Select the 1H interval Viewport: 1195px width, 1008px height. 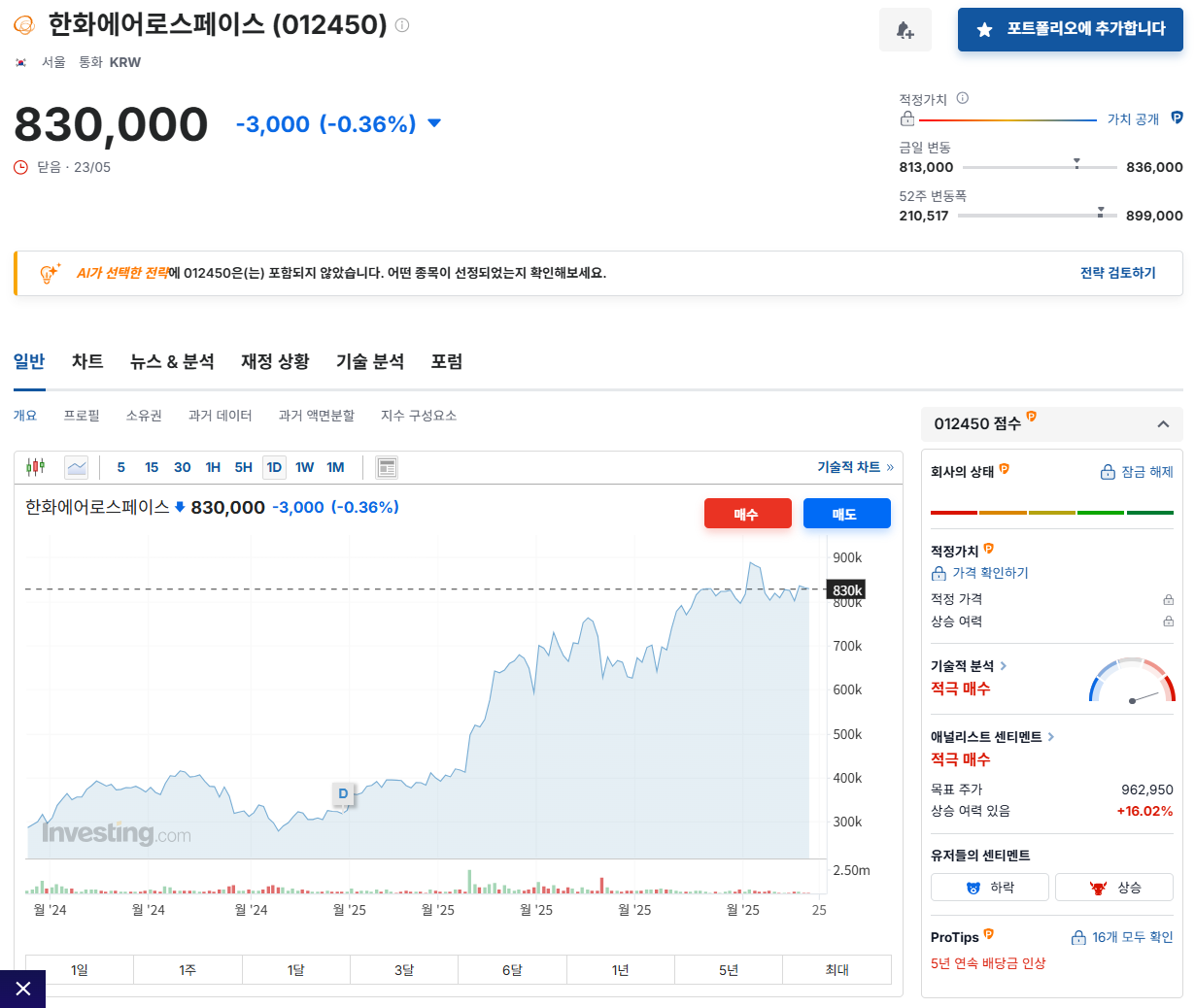click(x=213, y=467)
